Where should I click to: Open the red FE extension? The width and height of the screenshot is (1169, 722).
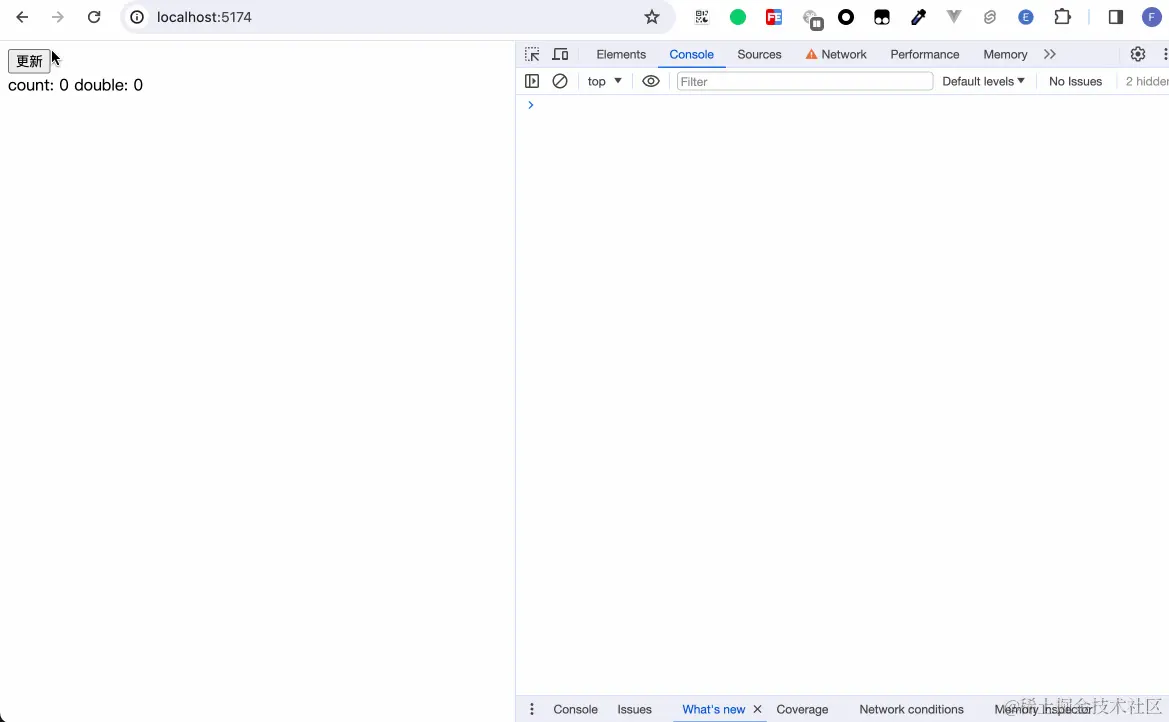point(774,17)
